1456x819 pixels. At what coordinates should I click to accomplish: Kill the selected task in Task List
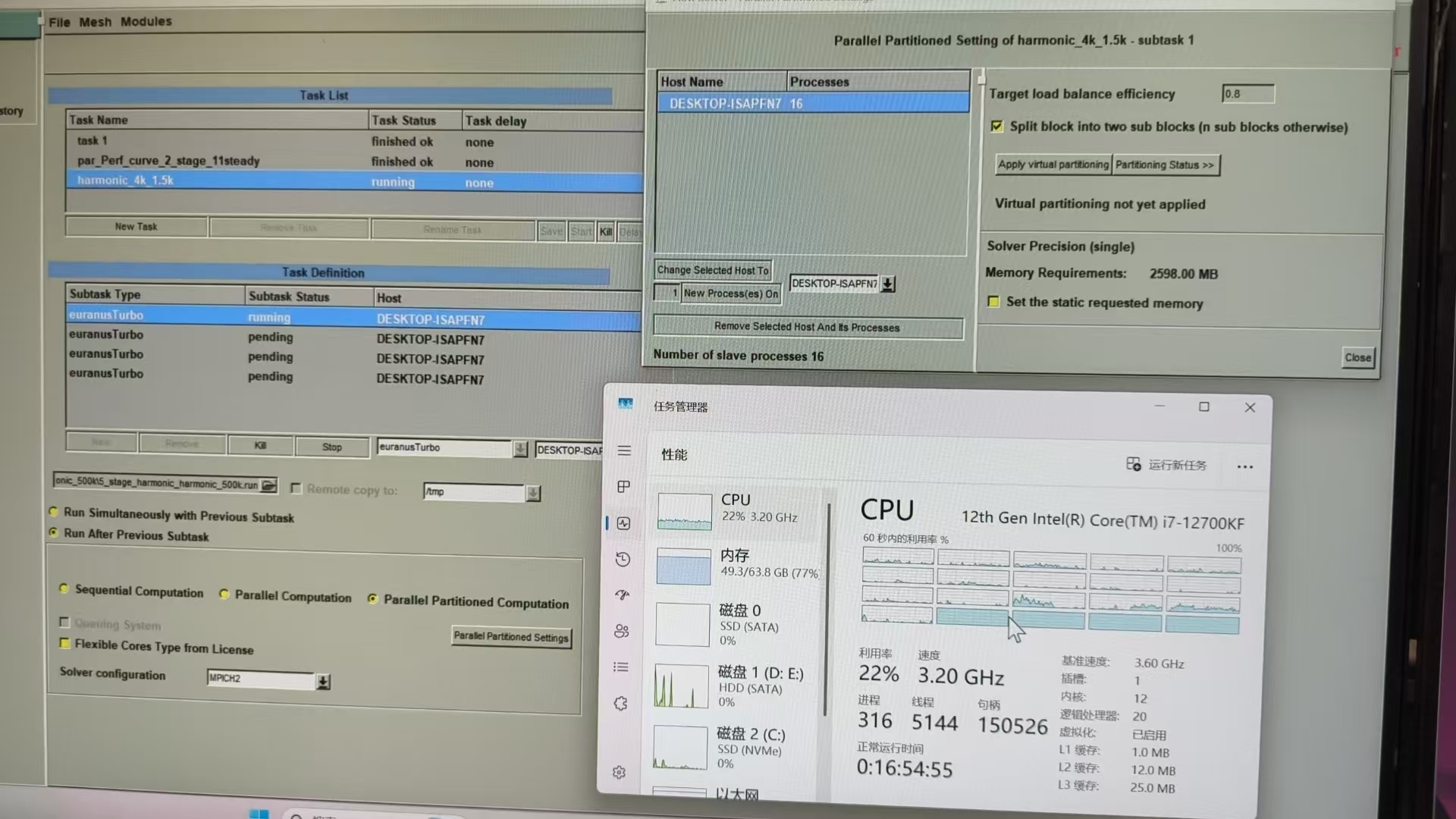coord(606,231)
